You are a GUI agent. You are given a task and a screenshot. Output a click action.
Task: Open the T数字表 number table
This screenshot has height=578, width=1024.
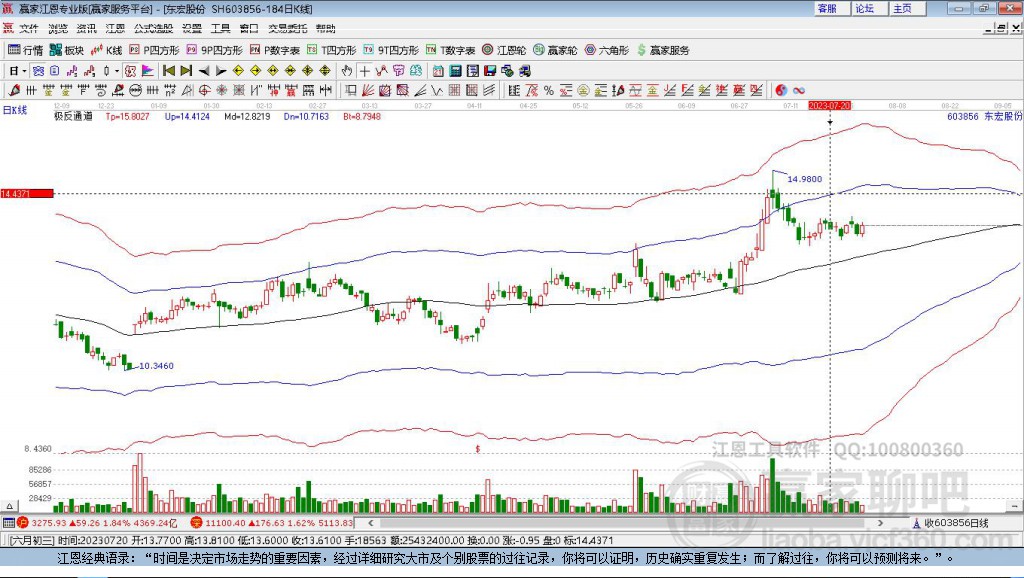(x=451, y=50)
